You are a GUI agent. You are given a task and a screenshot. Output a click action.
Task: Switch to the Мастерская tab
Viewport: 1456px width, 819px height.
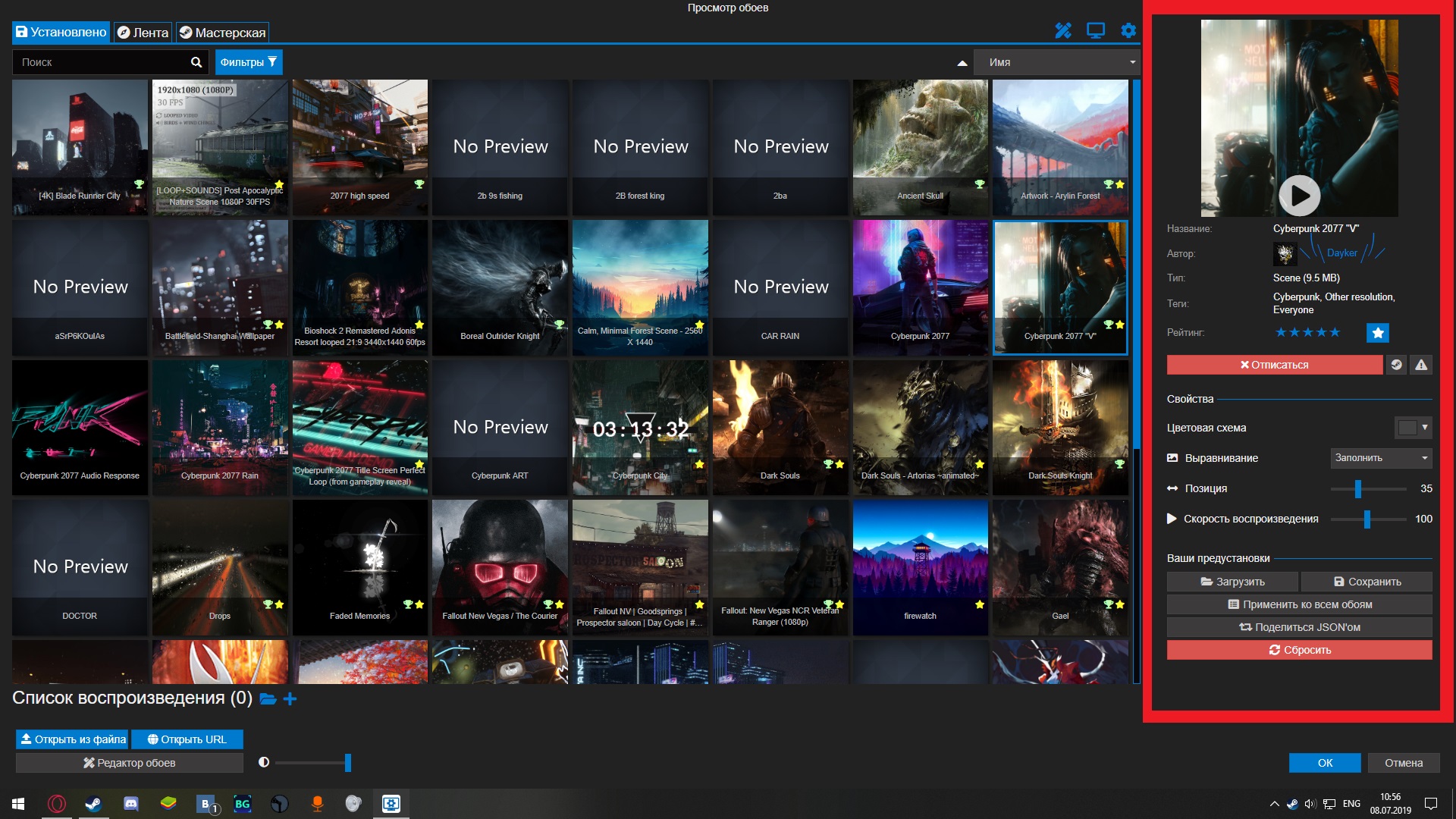[x=223, y=32]
